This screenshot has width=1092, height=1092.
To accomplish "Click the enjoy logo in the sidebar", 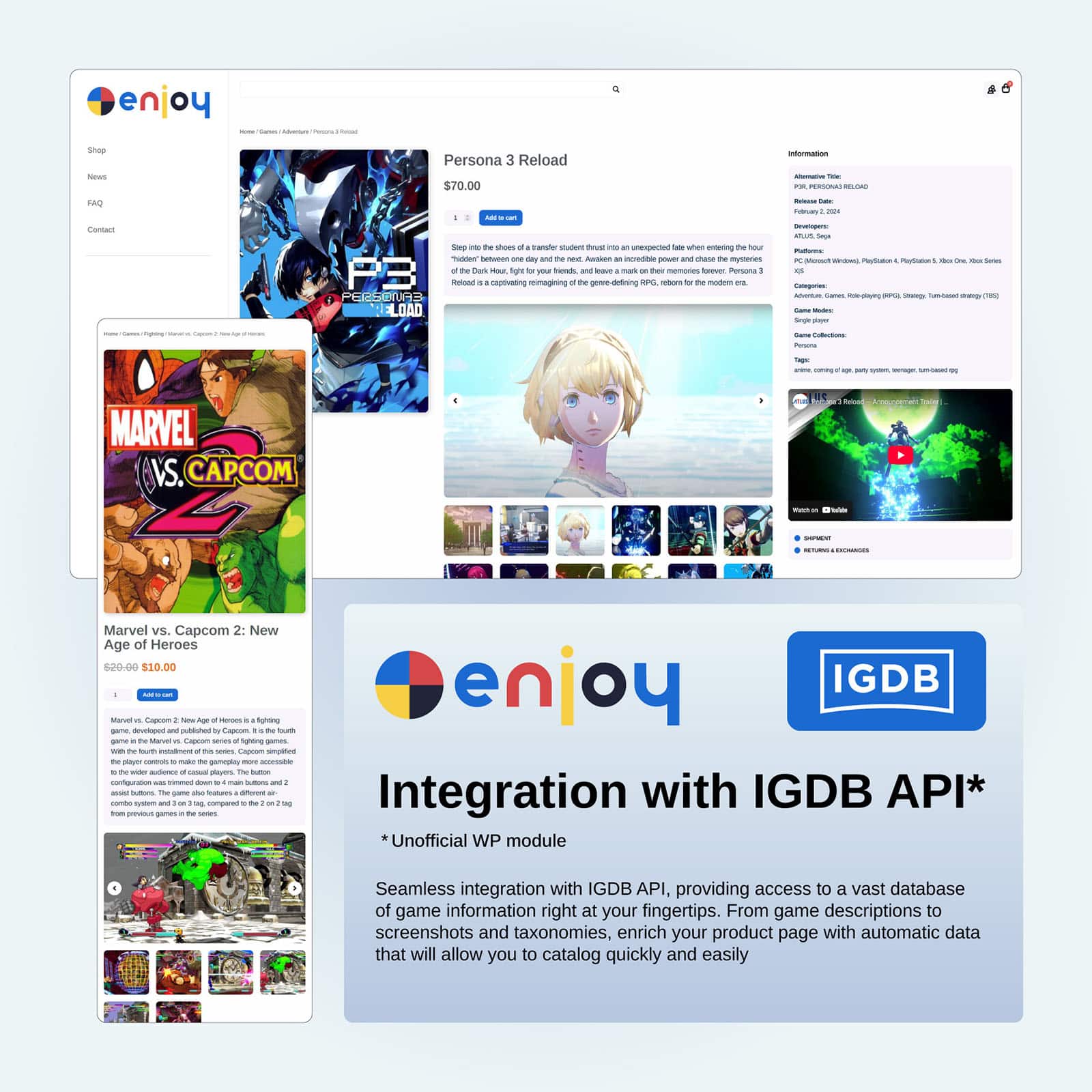I will 149,102.
